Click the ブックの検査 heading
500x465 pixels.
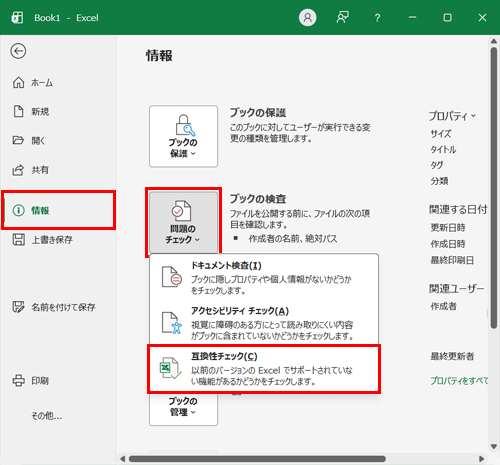click(258, 199)
